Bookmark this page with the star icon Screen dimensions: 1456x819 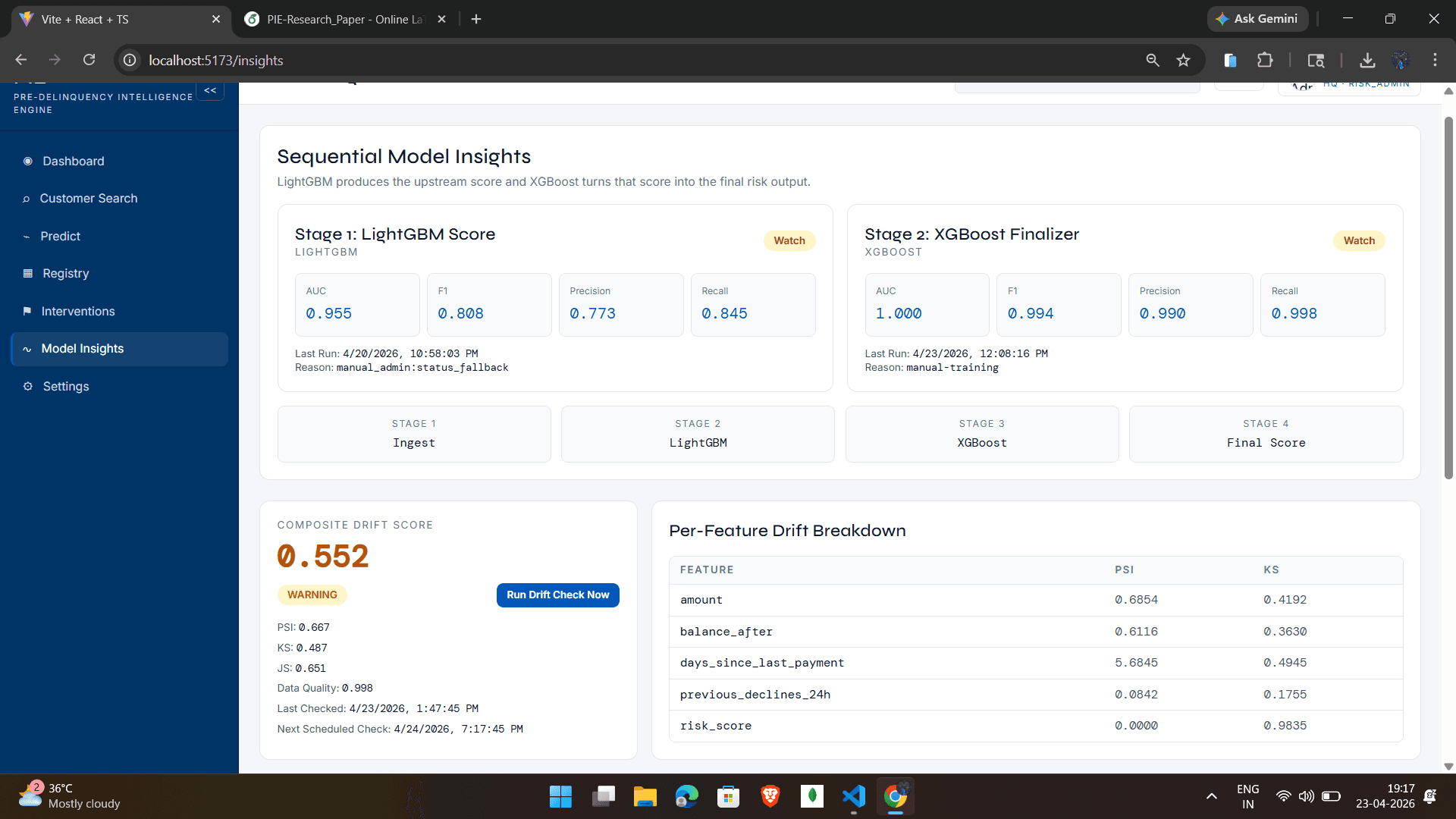1183,60
